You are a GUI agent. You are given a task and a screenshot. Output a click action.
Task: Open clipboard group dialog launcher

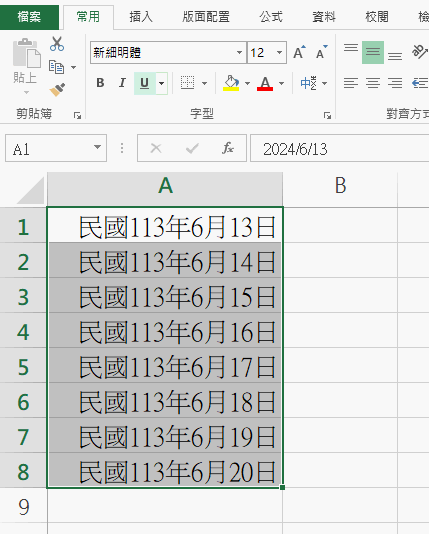coord(77,115)
